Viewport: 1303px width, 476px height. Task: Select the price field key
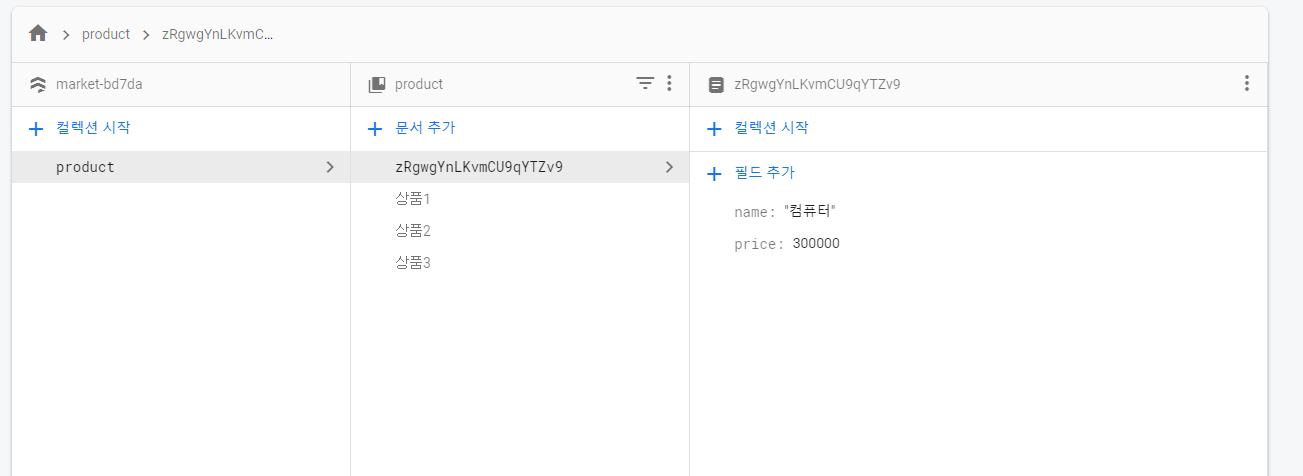pos(759,244)
